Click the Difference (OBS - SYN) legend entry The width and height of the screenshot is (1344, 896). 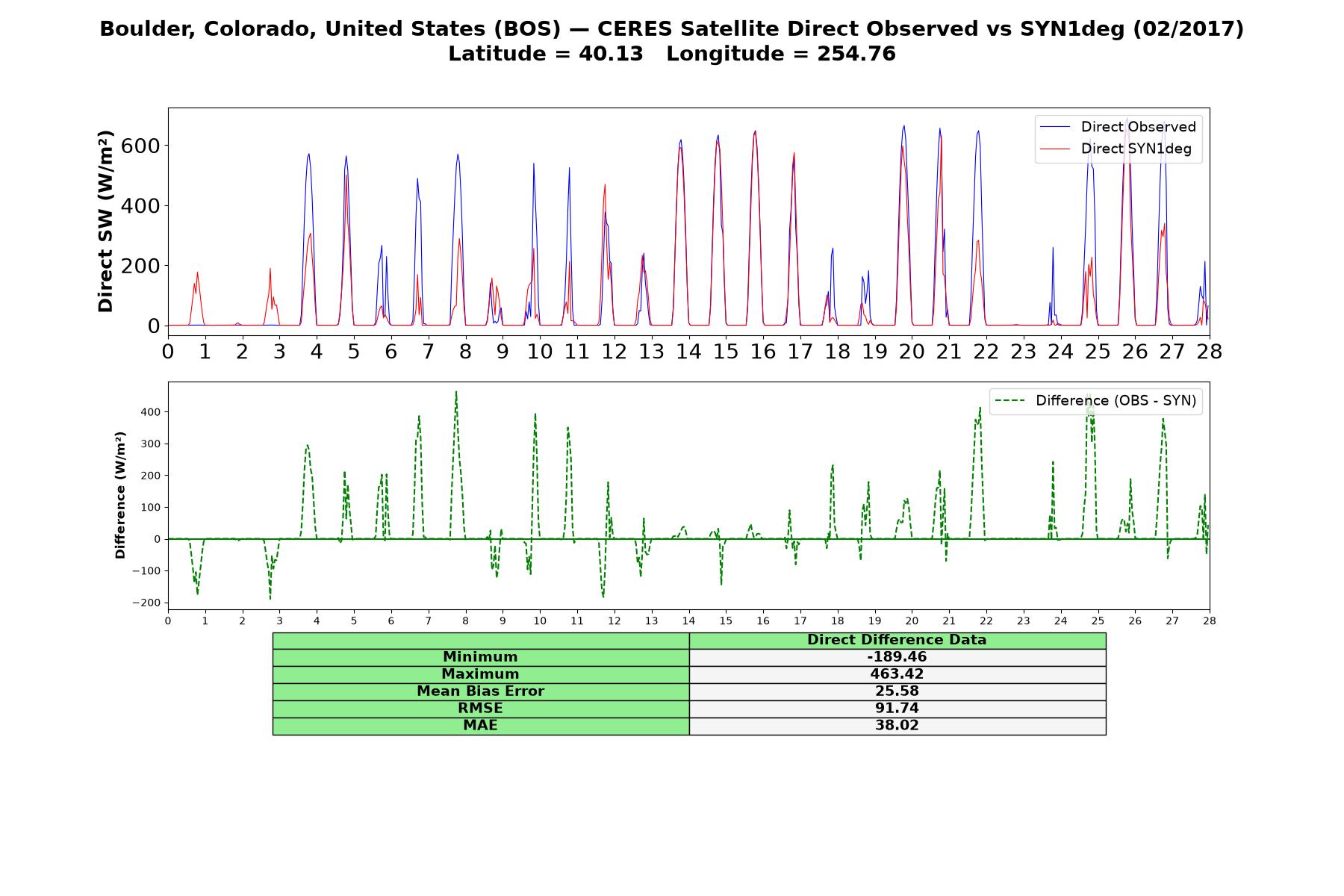point(1096,401)
